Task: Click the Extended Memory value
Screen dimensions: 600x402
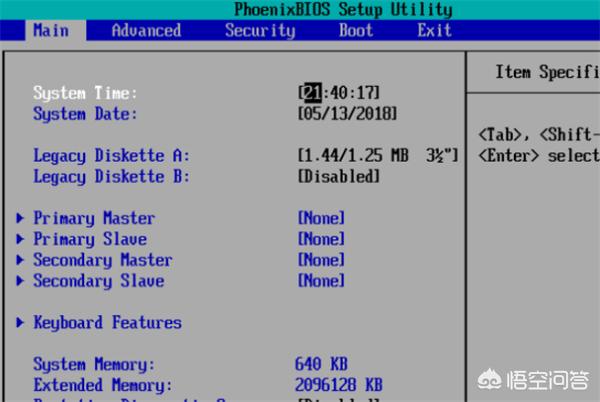Action: [339, 385]
